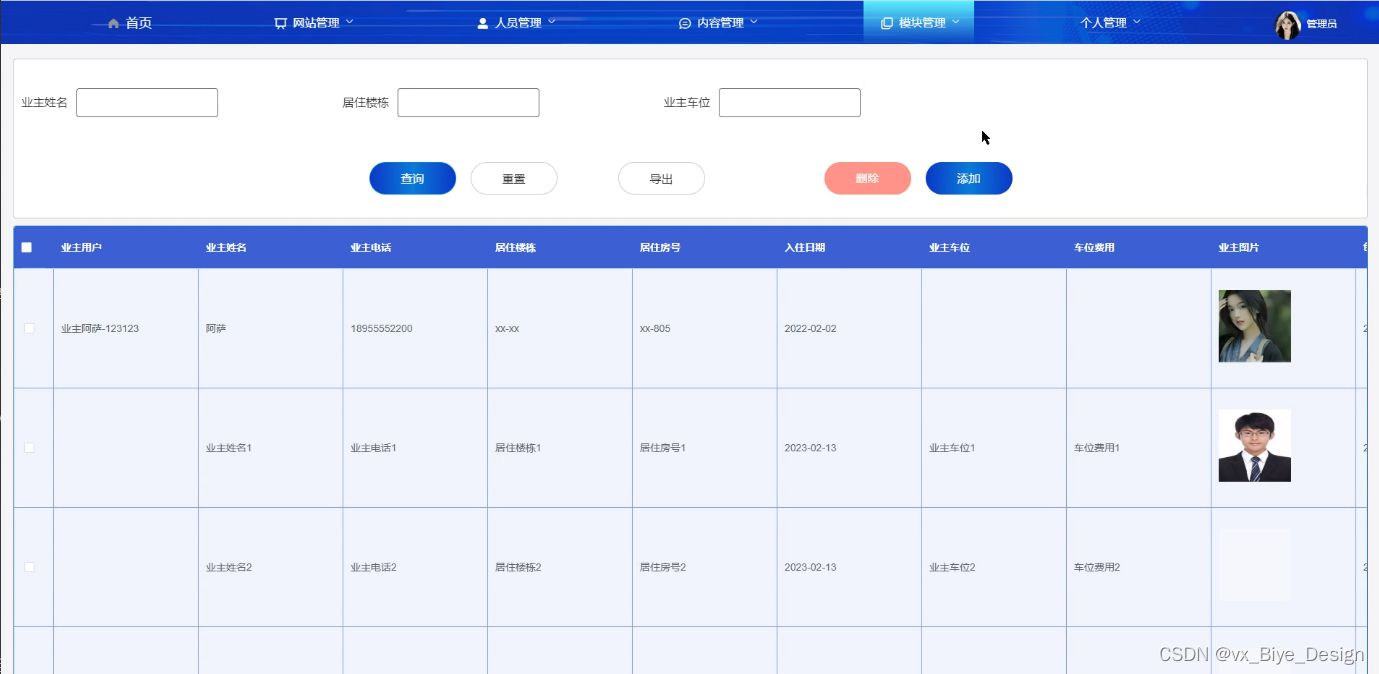Focus the 业主车位 search input
Viewport: 1379px width, 674px height.
coord(790,102)
